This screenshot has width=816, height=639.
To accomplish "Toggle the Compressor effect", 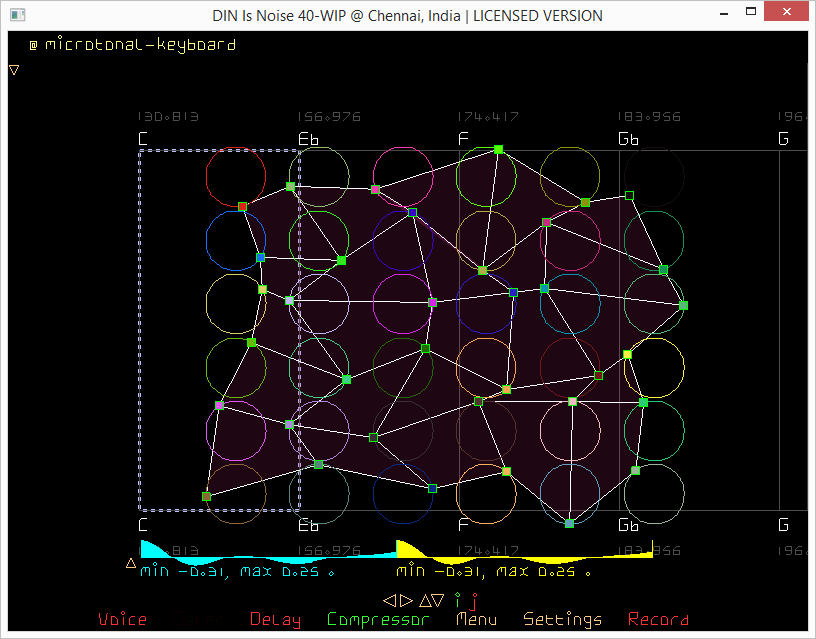I will [378, 620].
